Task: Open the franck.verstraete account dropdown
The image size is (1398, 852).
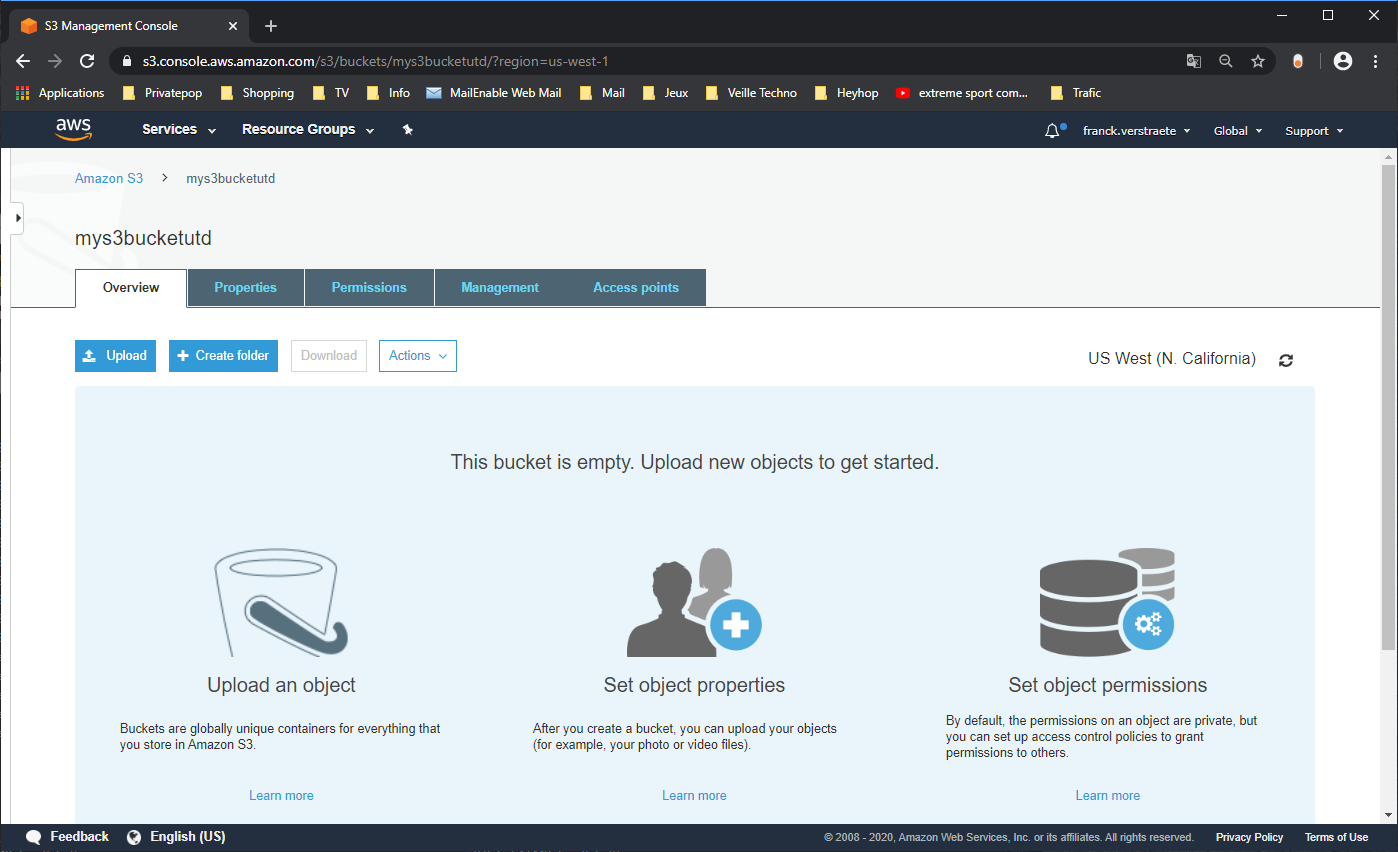Action: tap(1137, 131)
